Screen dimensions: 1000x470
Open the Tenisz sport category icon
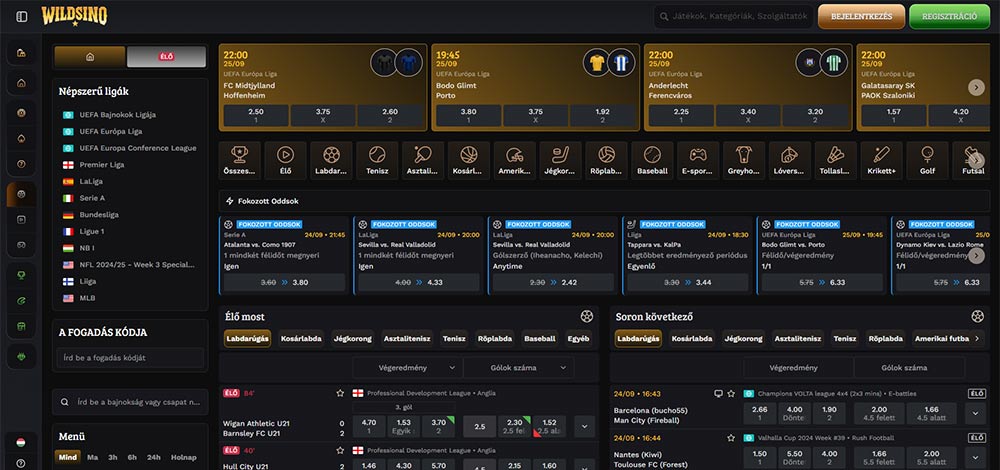[x=377, y=159]
